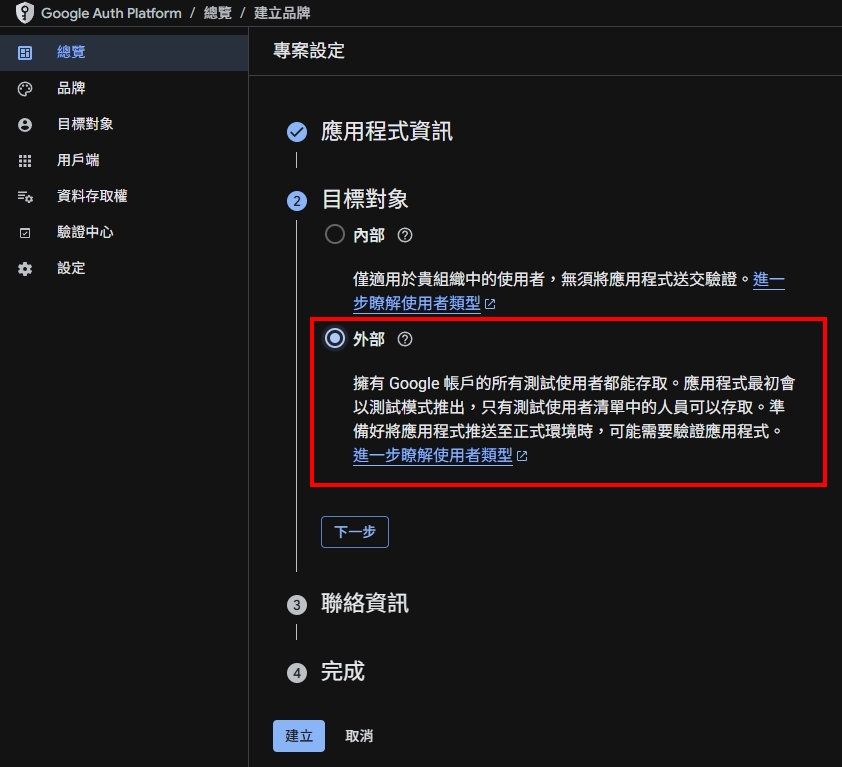Select the 外部 radio button
This screenshot has height=767, width=842.
click(x=334, y=339)
